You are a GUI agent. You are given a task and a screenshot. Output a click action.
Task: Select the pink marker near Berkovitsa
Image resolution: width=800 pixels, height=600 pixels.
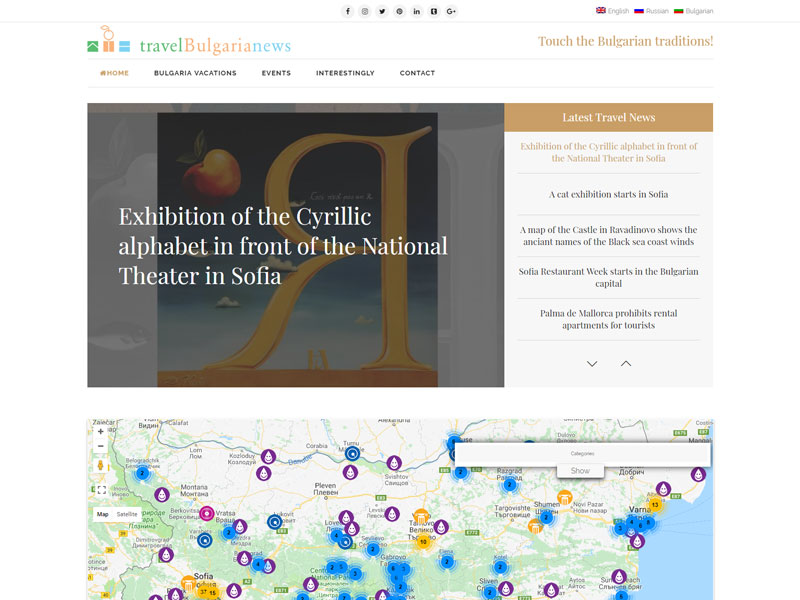[207, 513]
